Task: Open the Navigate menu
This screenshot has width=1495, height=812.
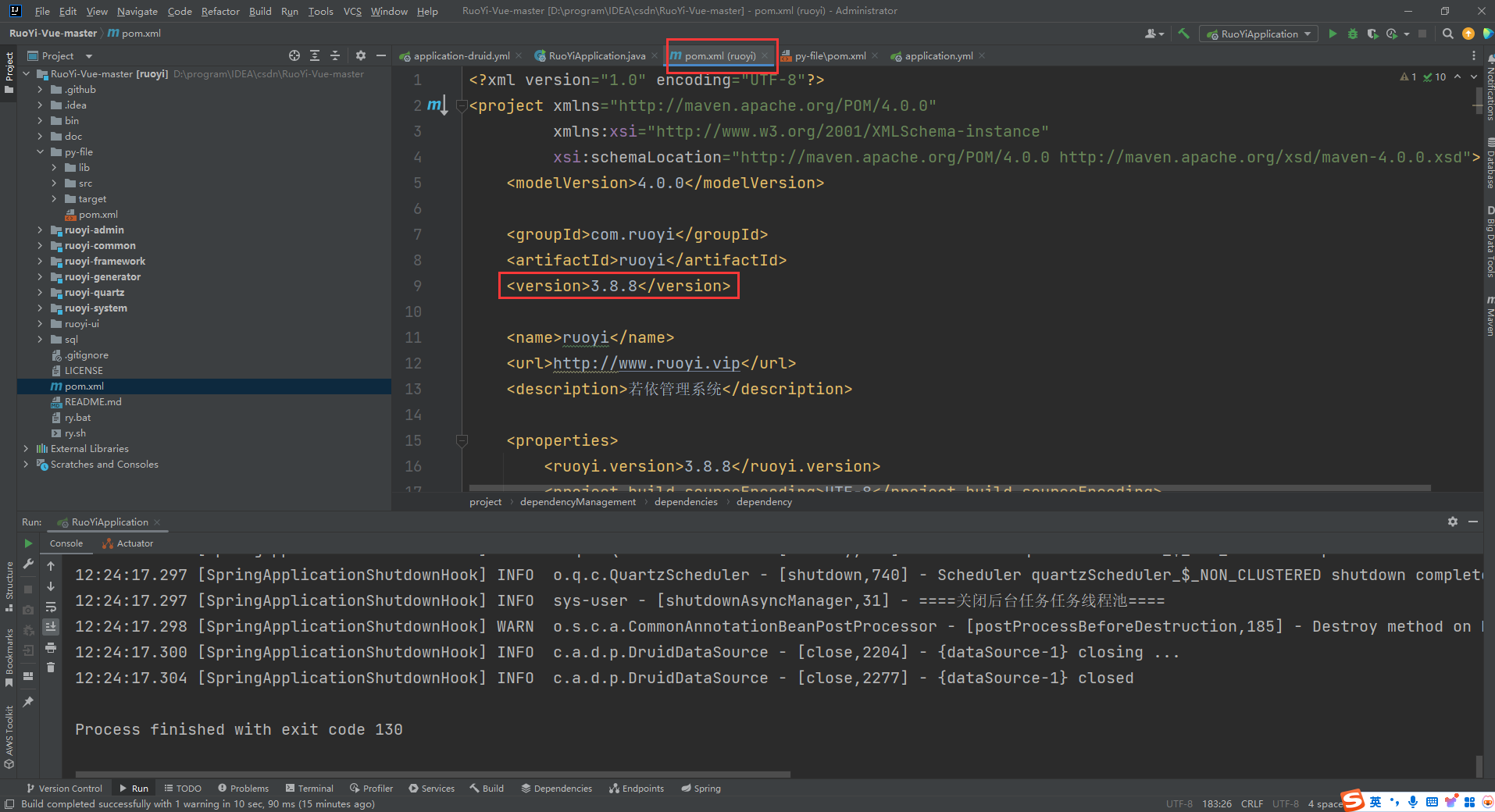Action: 137,11
